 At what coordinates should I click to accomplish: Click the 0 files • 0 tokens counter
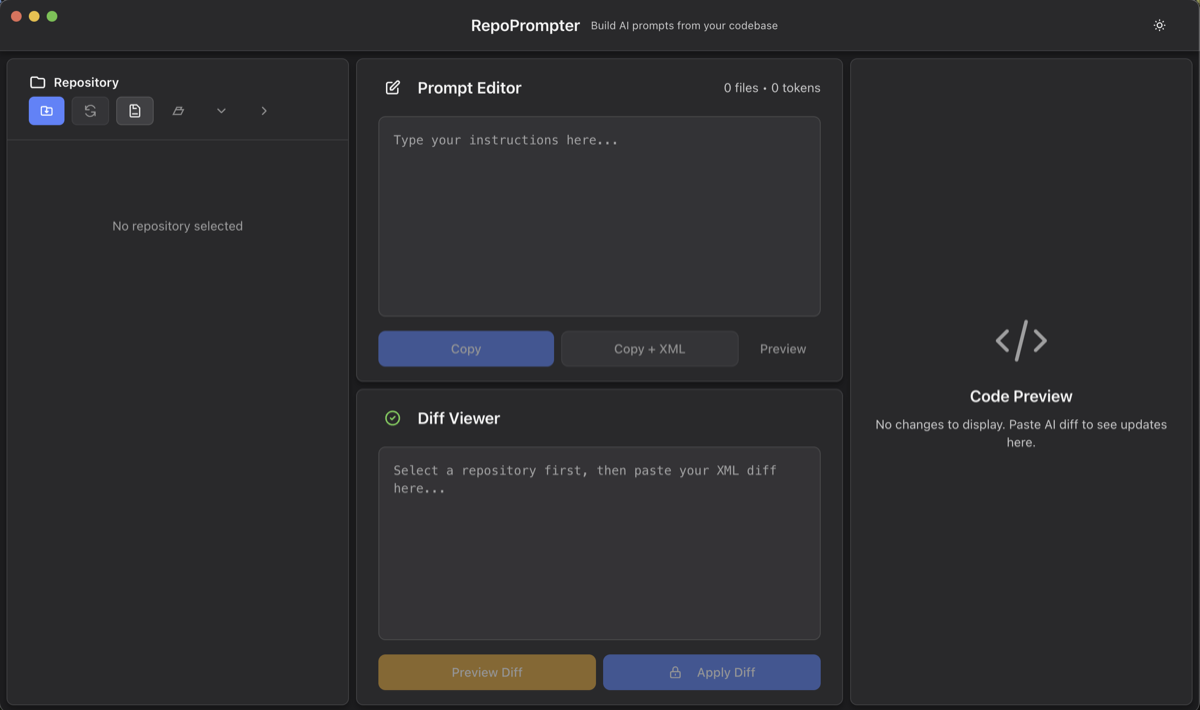[x=772, y=88]
